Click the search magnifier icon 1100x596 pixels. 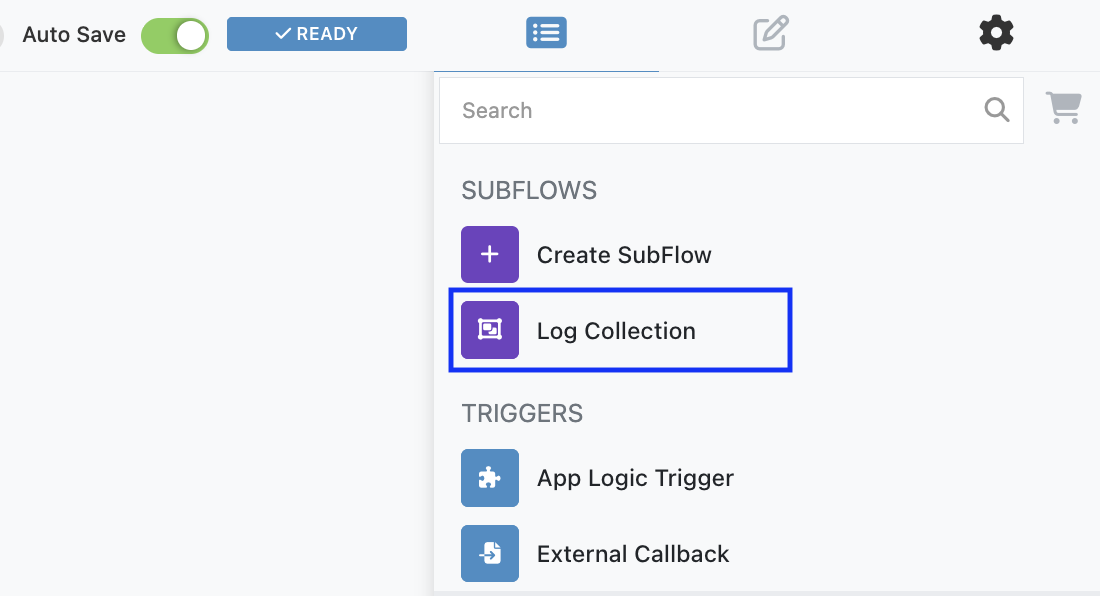click(x=996, y=110)
